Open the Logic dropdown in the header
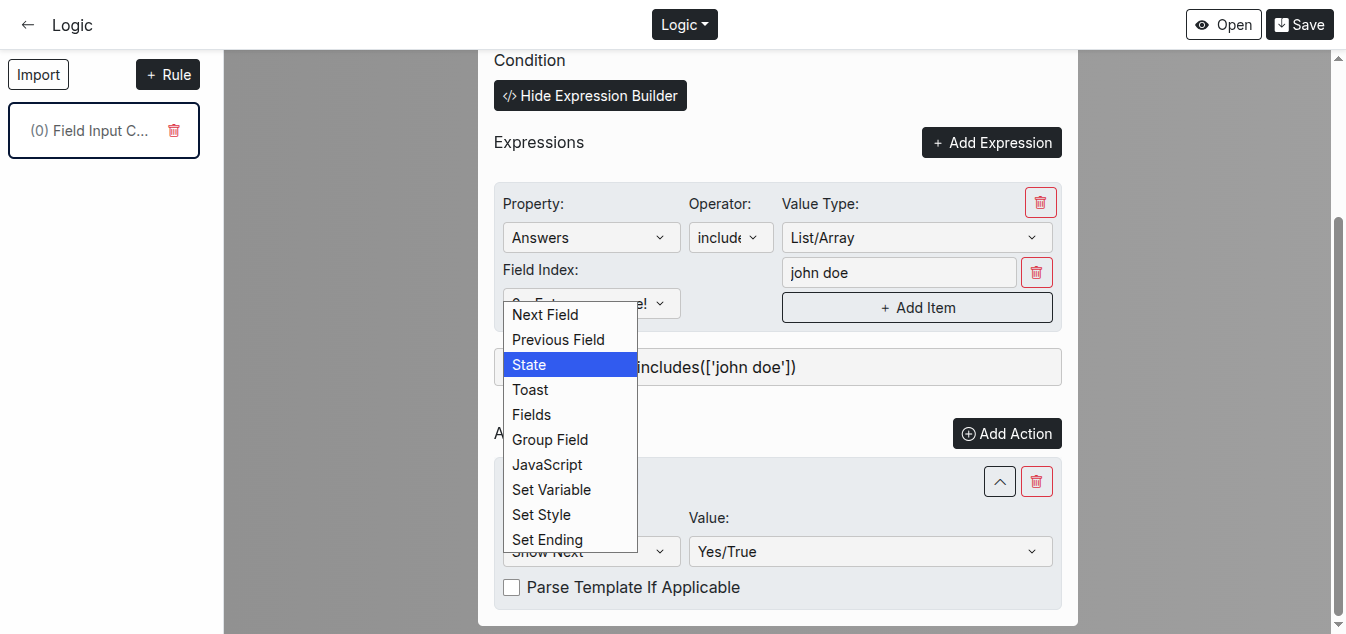Viewport: 1346px width, 634px height. pos(684,25)
